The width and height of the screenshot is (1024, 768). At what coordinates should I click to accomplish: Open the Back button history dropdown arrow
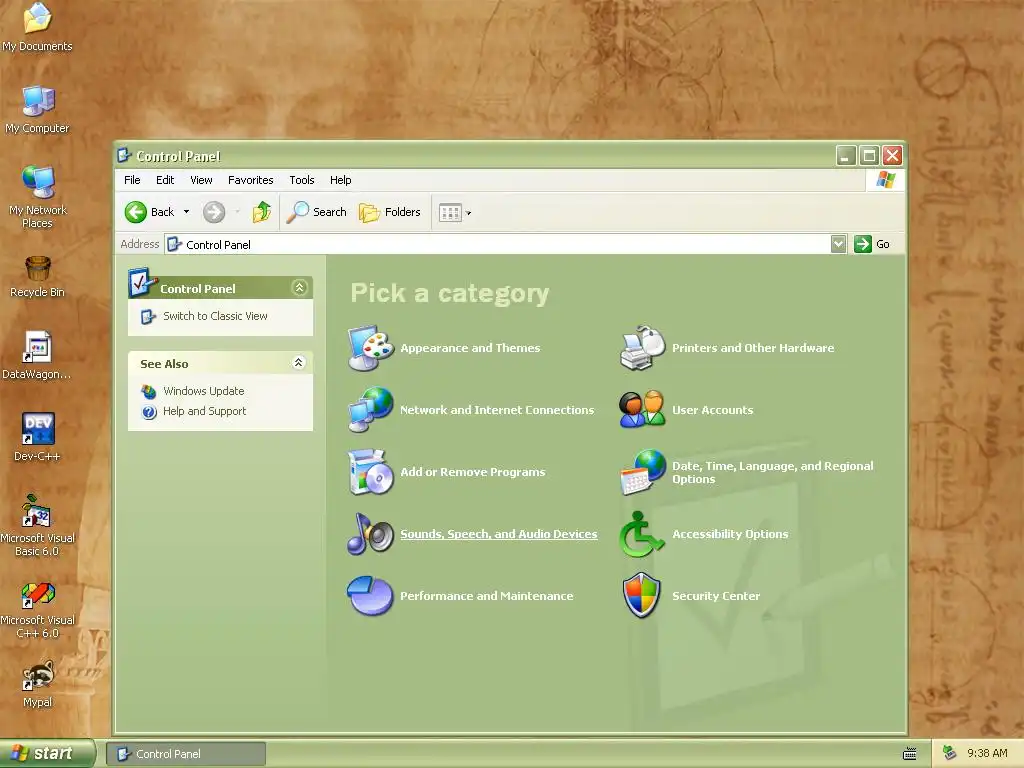pos(186,212)
